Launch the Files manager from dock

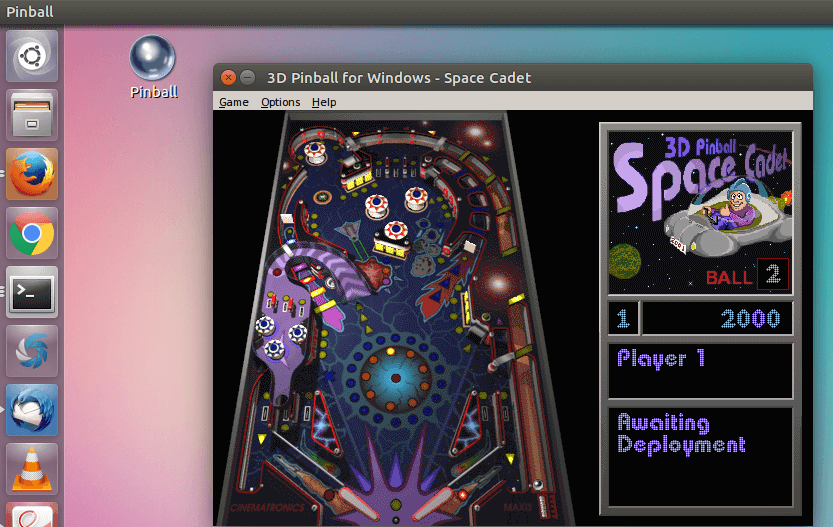coord(32,115)
